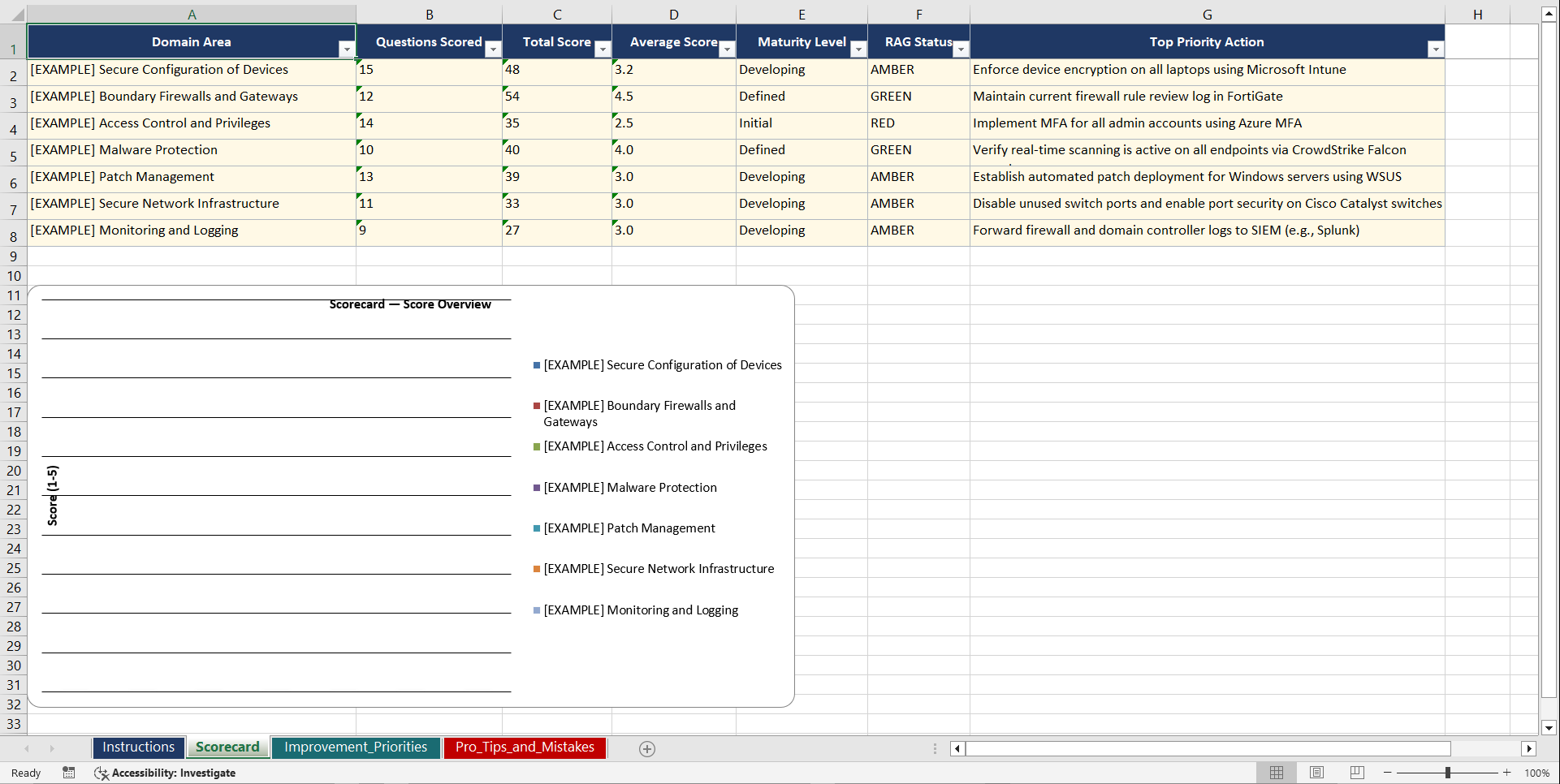Open the RAG Status filter dropdown
1560x784 pixels.
tap(961, 50)
